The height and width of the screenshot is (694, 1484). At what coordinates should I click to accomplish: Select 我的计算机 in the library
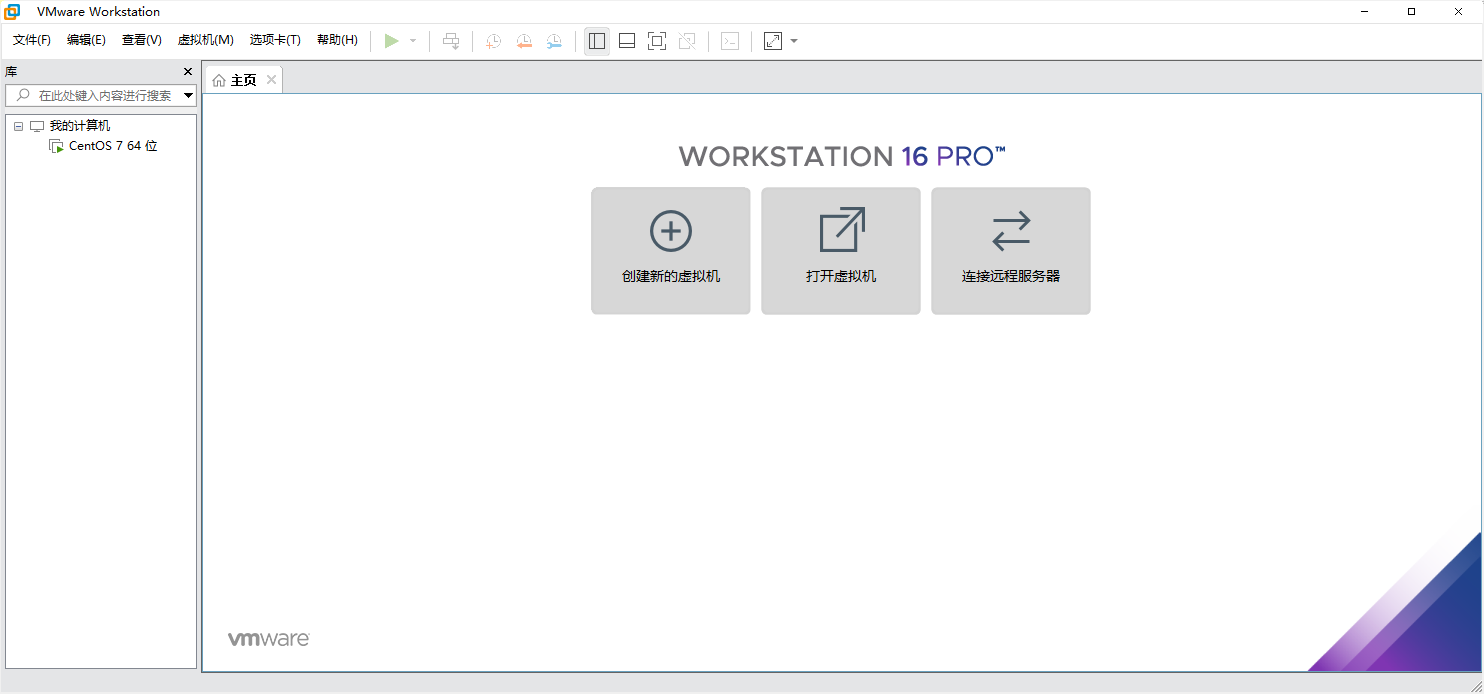(x=80, y=126)
